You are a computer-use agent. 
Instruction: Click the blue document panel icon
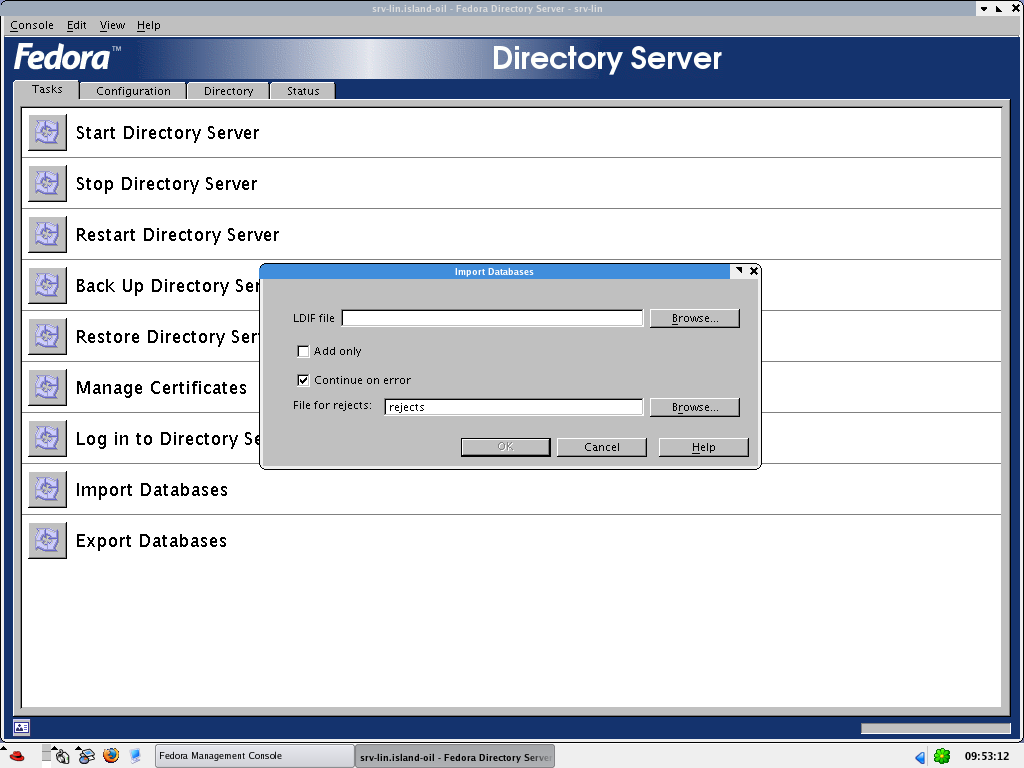135,756
